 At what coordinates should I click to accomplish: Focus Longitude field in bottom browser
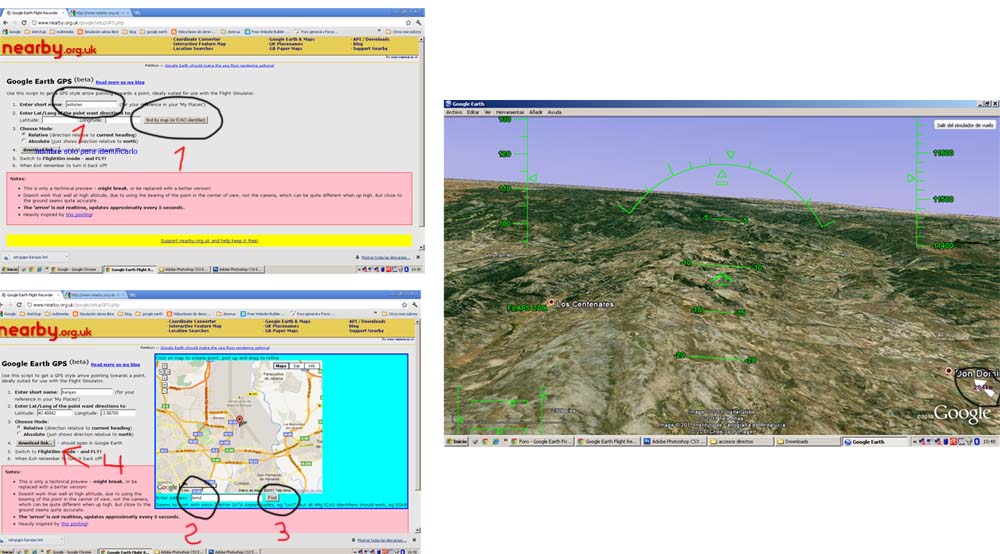click(x=117, y=413)
